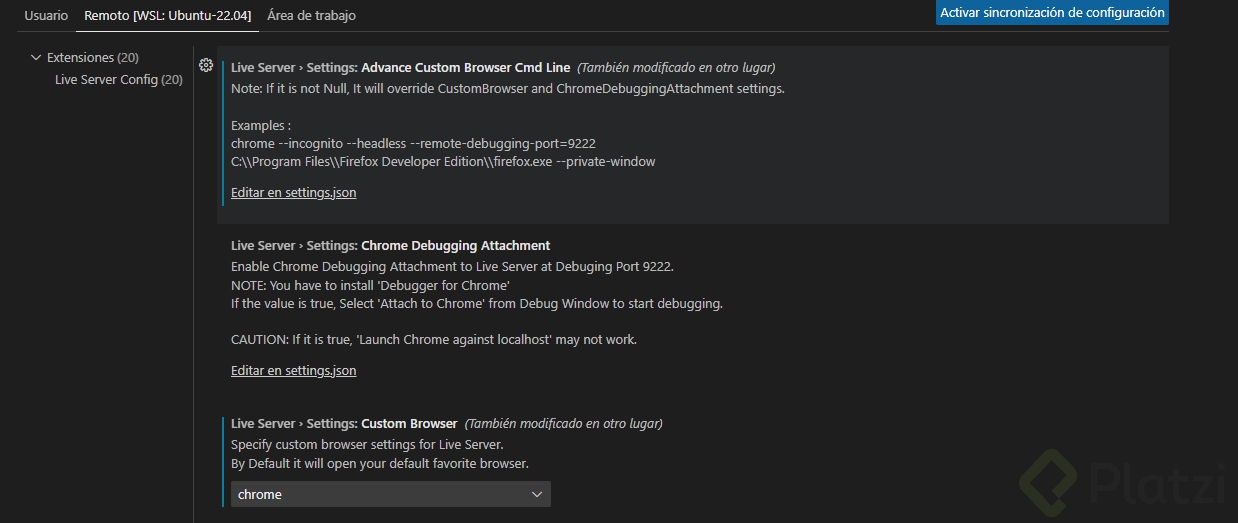Viewport: 1238px width, 523px height.
Task: Click Activar sincronización de configuración button
Action: (1052, 13)
